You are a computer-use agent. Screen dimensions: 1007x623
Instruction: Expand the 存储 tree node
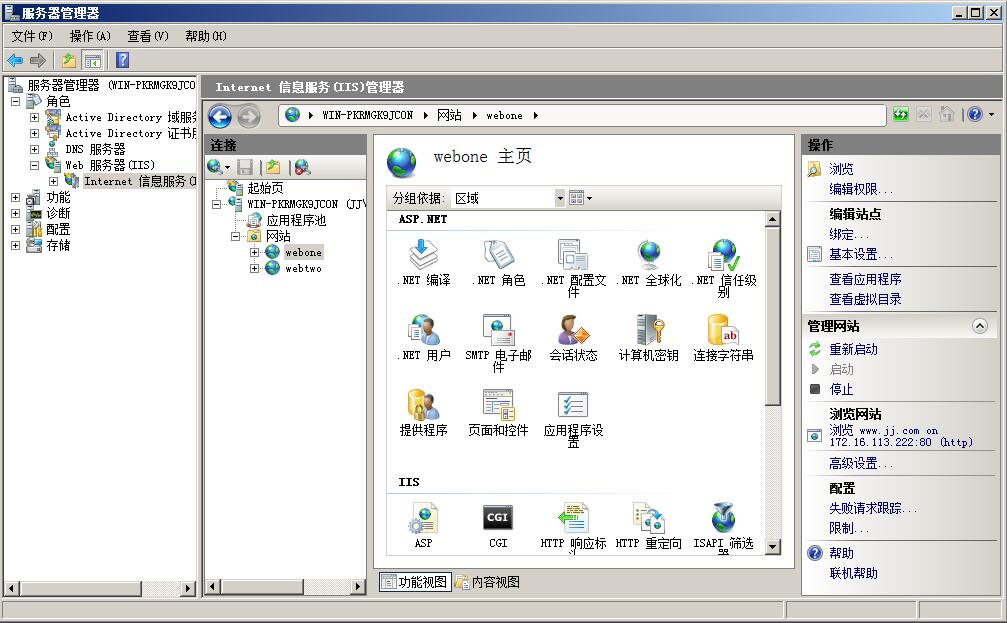coord(15,245)
